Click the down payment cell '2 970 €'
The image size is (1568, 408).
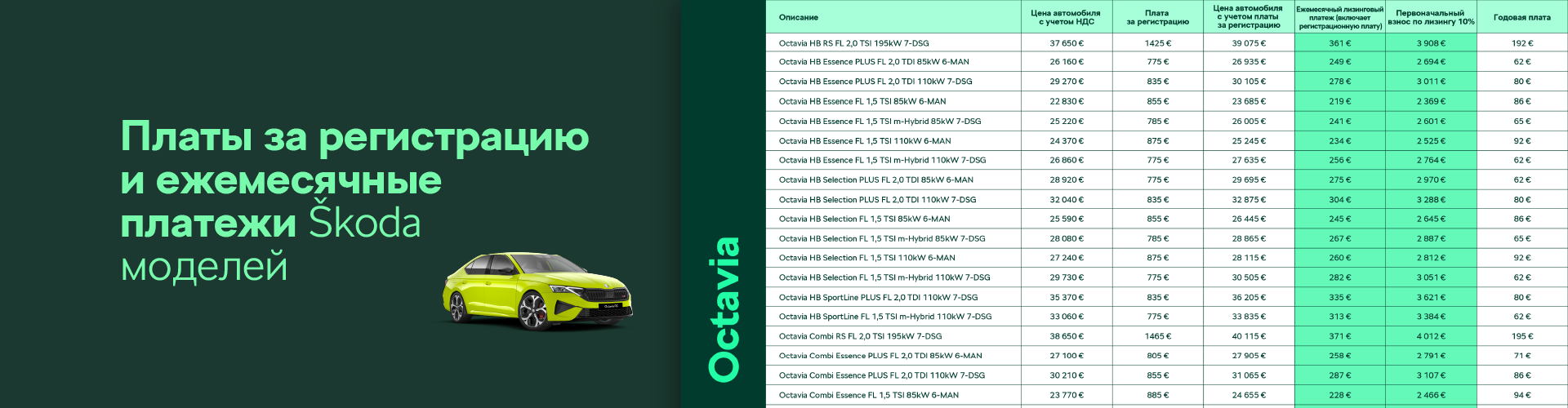(1431, 180)
